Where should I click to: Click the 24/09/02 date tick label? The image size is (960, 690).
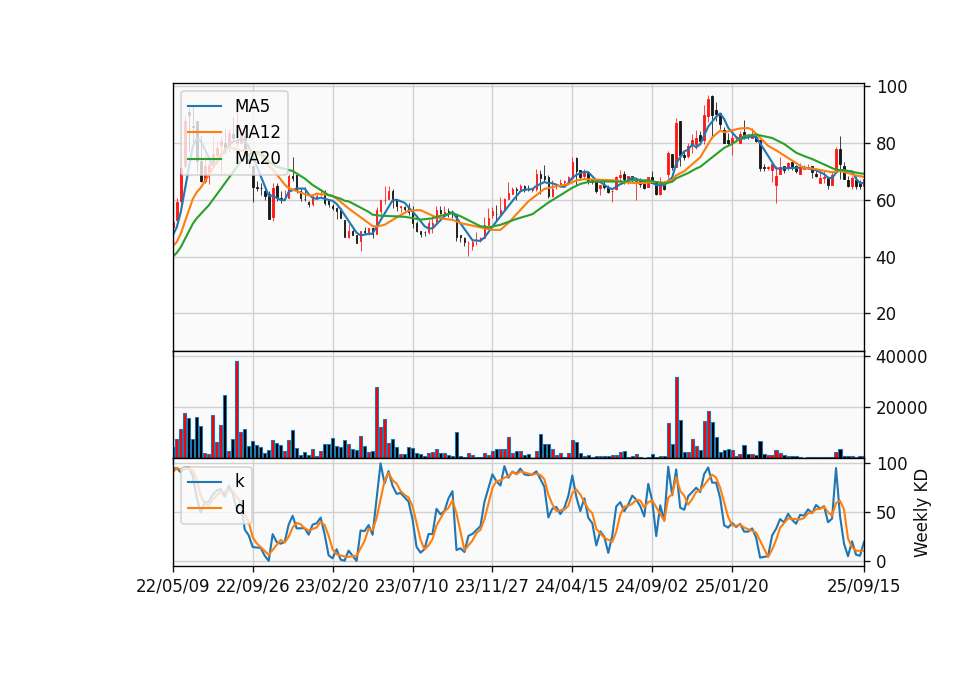point(651,586)
